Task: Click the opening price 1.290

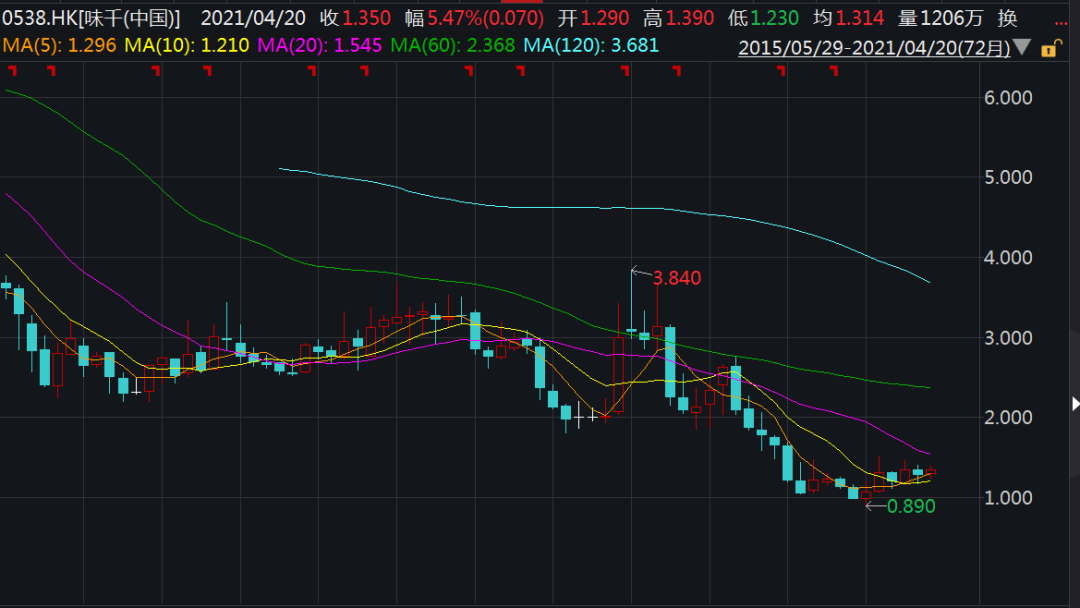Action: point(605,18)
